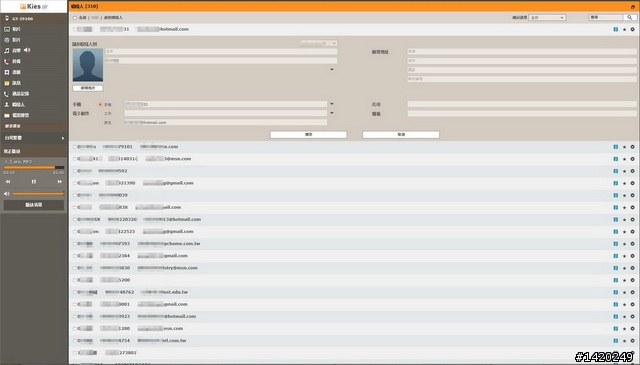Click round gear icon on the 4754 row

click(632, 341)
